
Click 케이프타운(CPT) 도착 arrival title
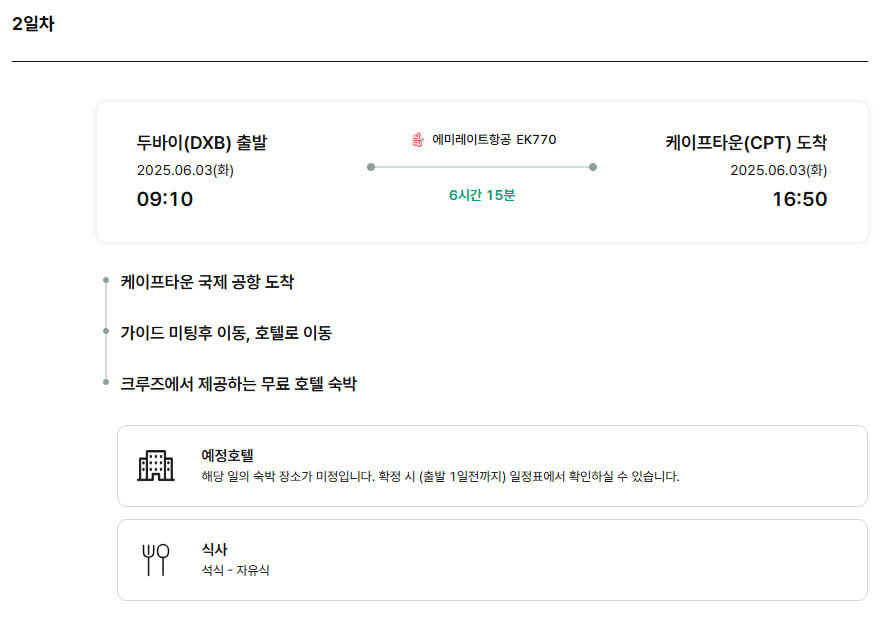pos(746,142)
